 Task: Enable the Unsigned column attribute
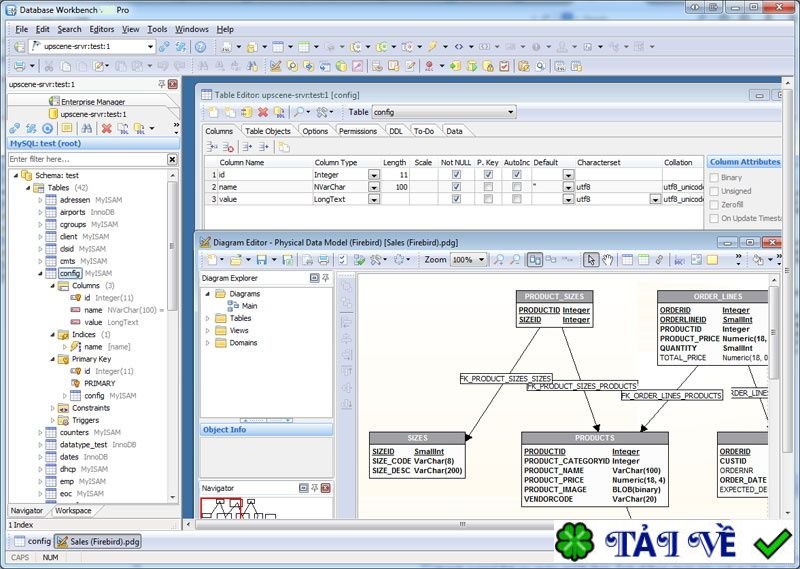[x=714, y=191]
